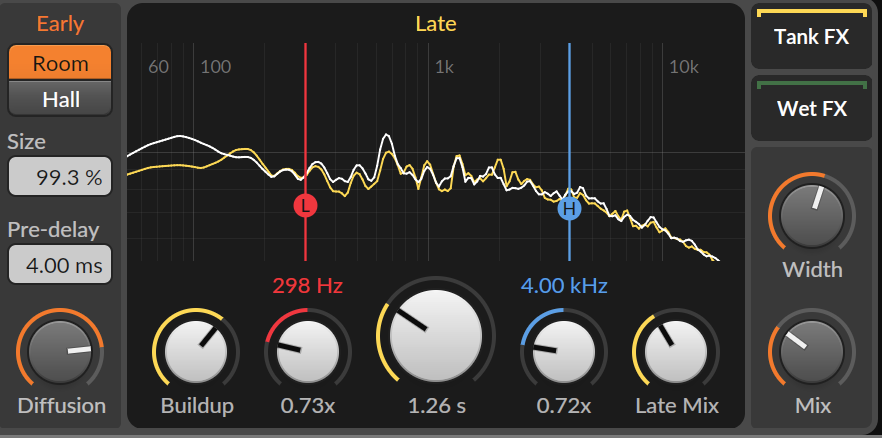882x438 pixels.
Task: Click the red L crossover handle
Action: click(x=305, y=206)
